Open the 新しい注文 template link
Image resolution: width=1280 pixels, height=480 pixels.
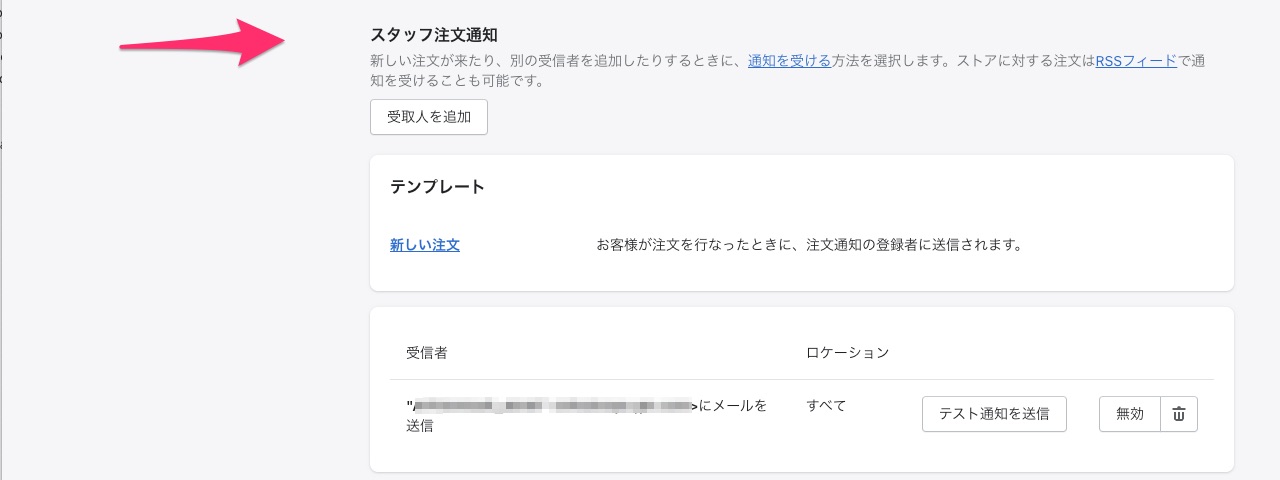tap(425, 244)
